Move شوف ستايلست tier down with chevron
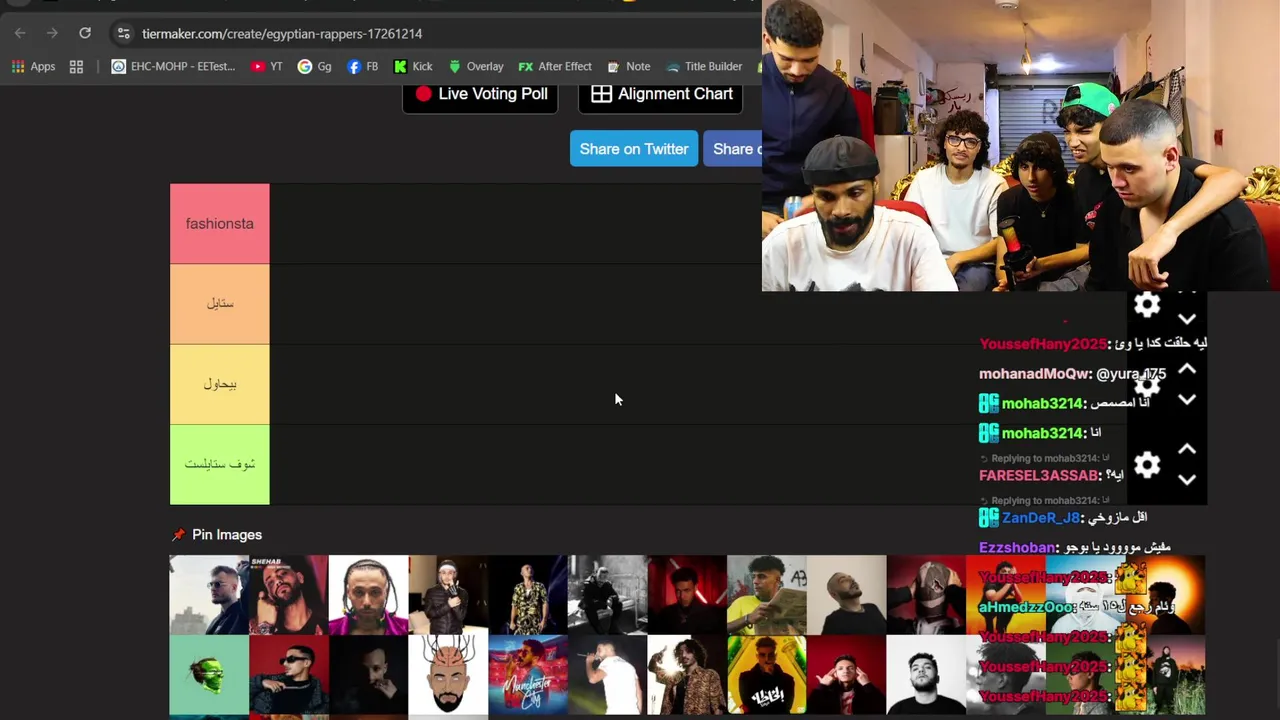The height and width of the screenshot is (720, 1280). tap(1187, 480)
